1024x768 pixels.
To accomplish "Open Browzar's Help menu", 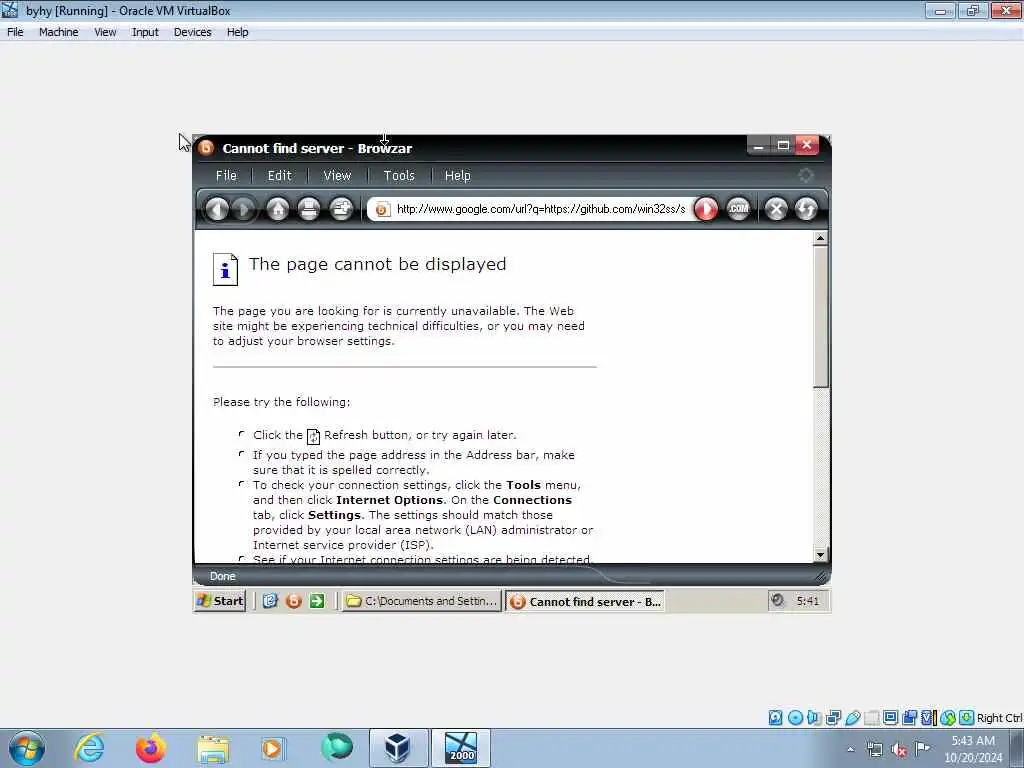I will pyautogui.click(x=457, y=176).
